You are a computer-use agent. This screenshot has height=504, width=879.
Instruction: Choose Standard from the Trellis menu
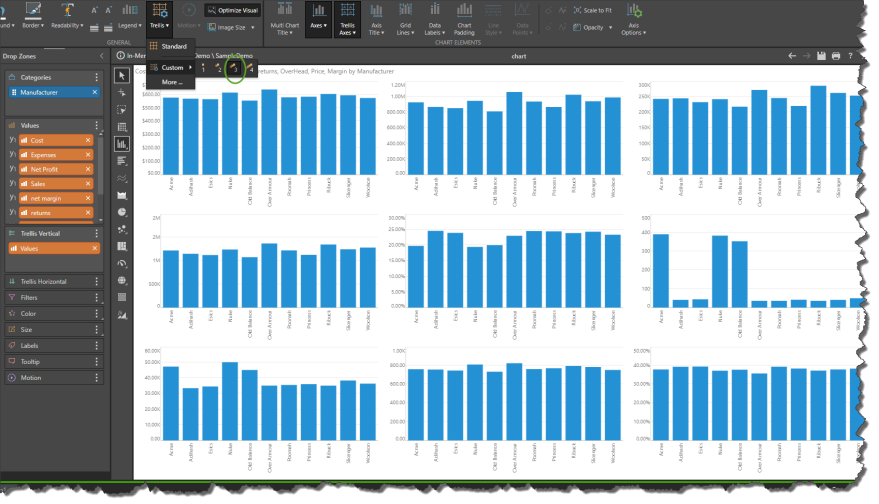click(173, 46)
